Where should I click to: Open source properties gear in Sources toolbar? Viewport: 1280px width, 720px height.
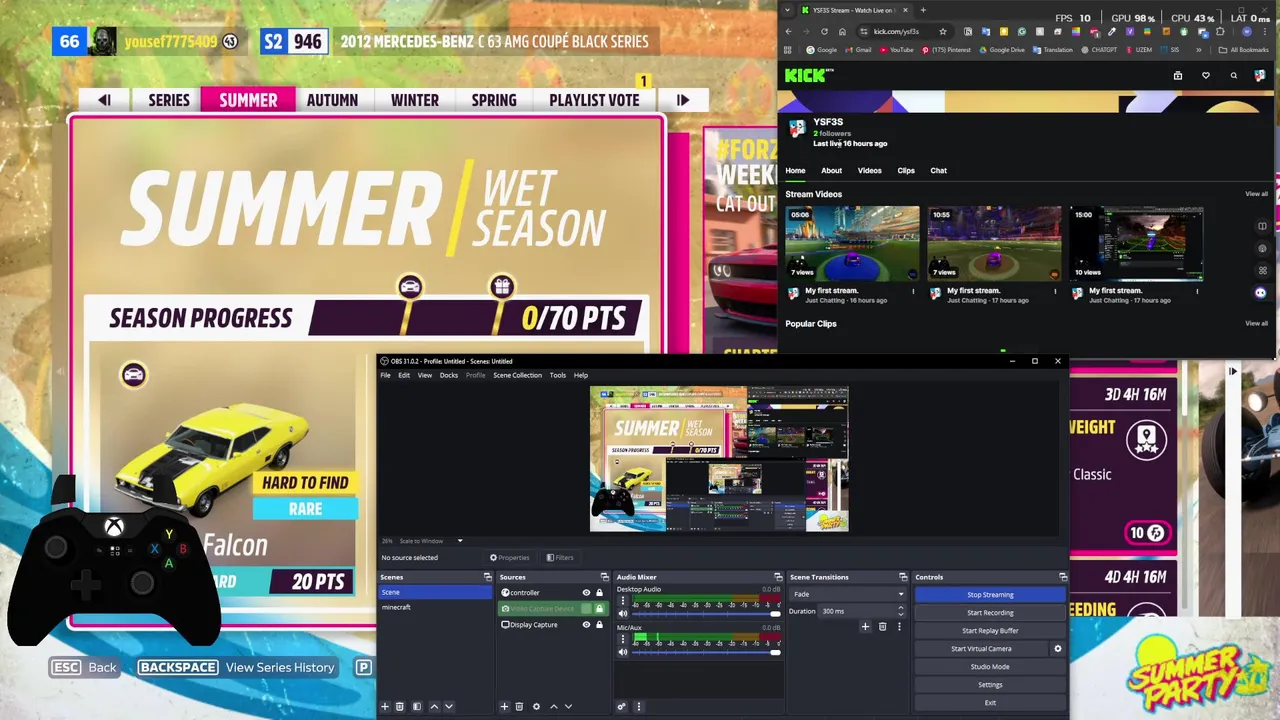536,707
